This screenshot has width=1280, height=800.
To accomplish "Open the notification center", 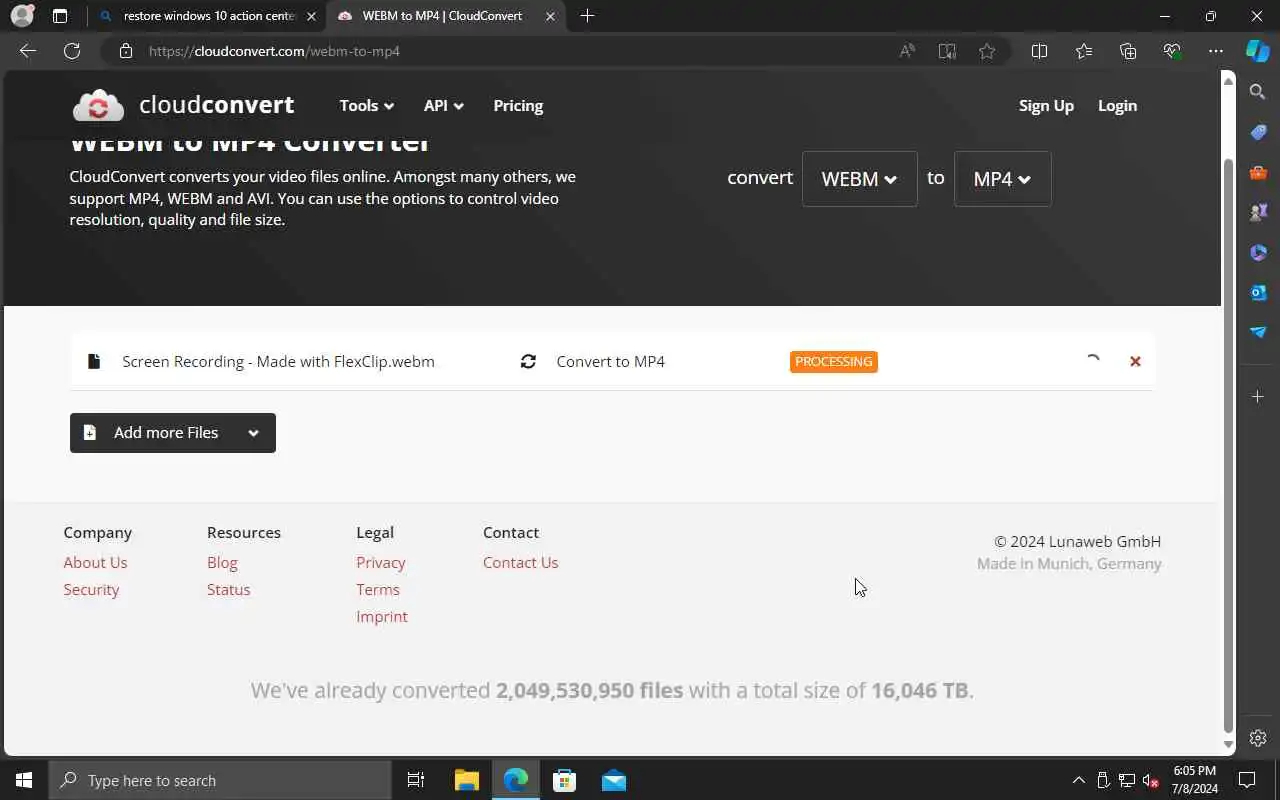I will coord(1247,780).
